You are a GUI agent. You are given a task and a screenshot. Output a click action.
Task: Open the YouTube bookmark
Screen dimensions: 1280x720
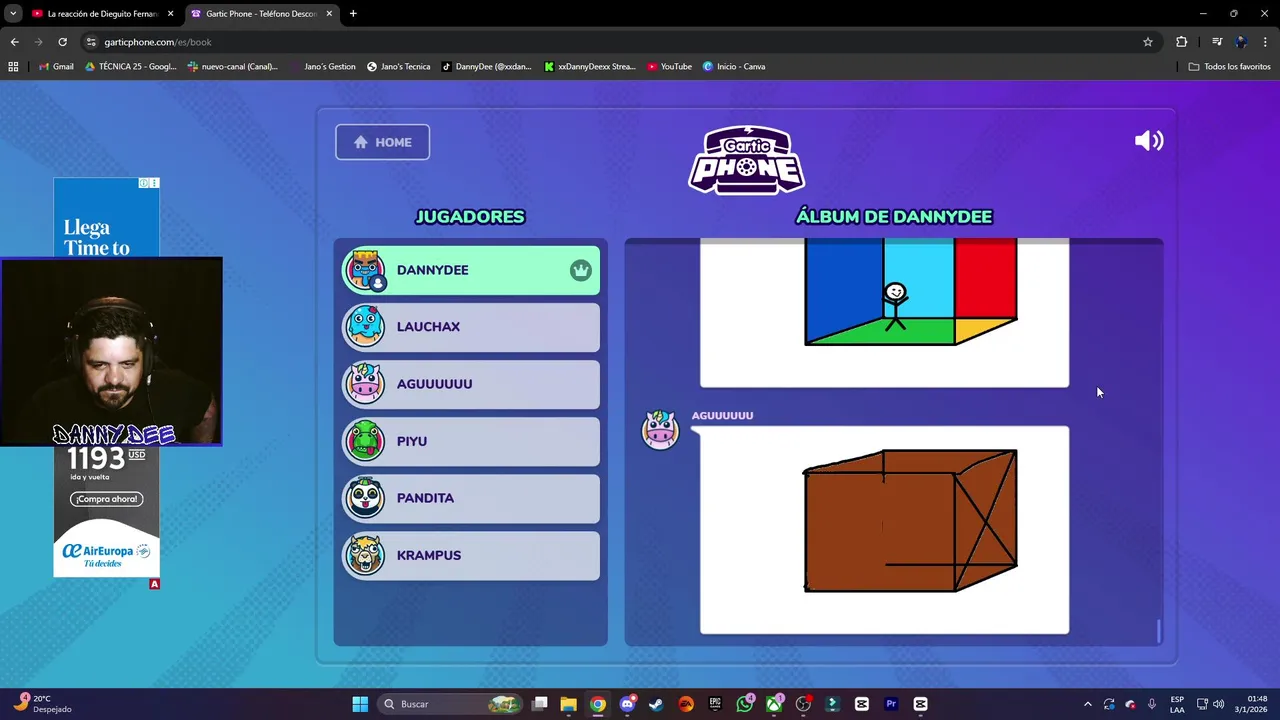669,67
